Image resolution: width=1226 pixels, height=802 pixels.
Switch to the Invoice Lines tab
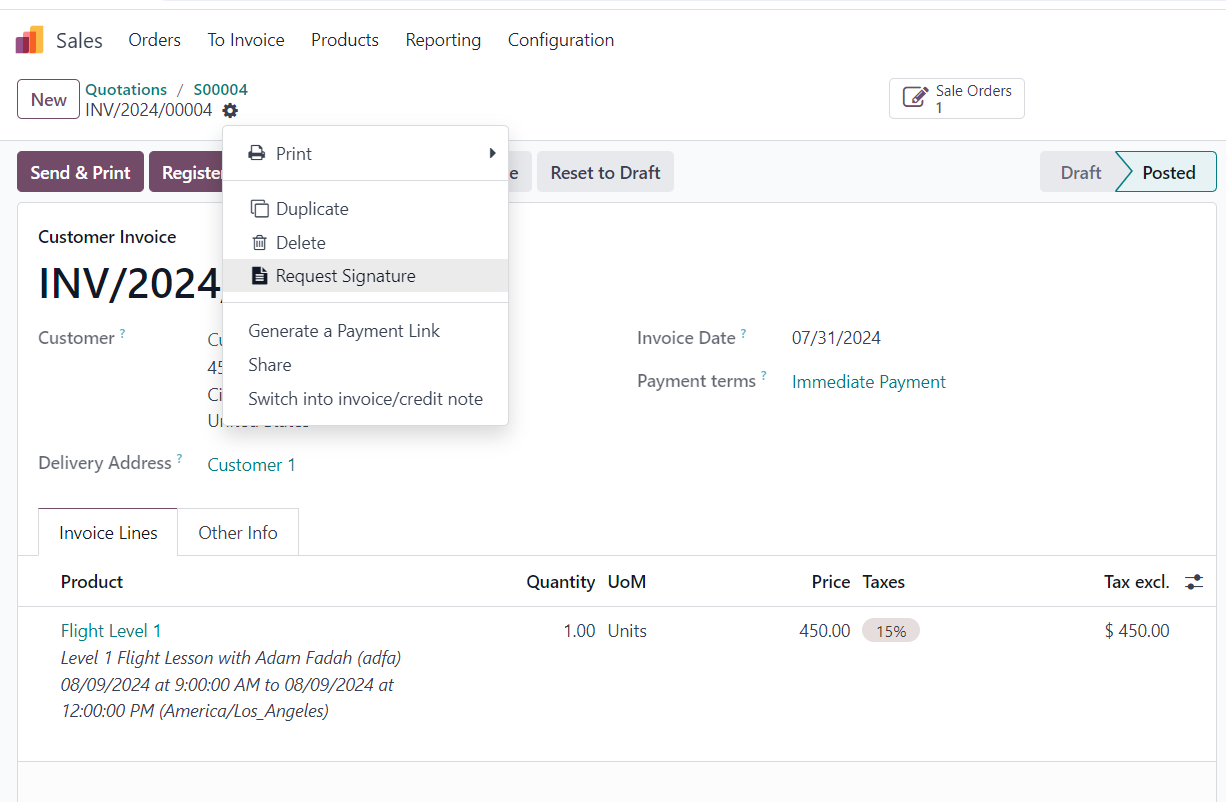point(108,533)
